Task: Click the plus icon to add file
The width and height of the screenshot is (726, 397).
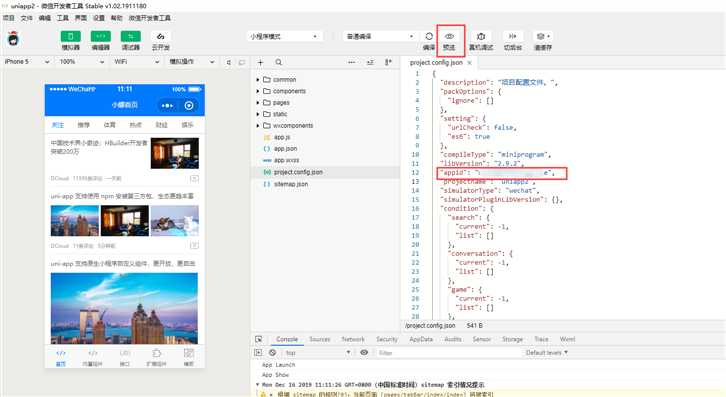Action: pos(260,62)
